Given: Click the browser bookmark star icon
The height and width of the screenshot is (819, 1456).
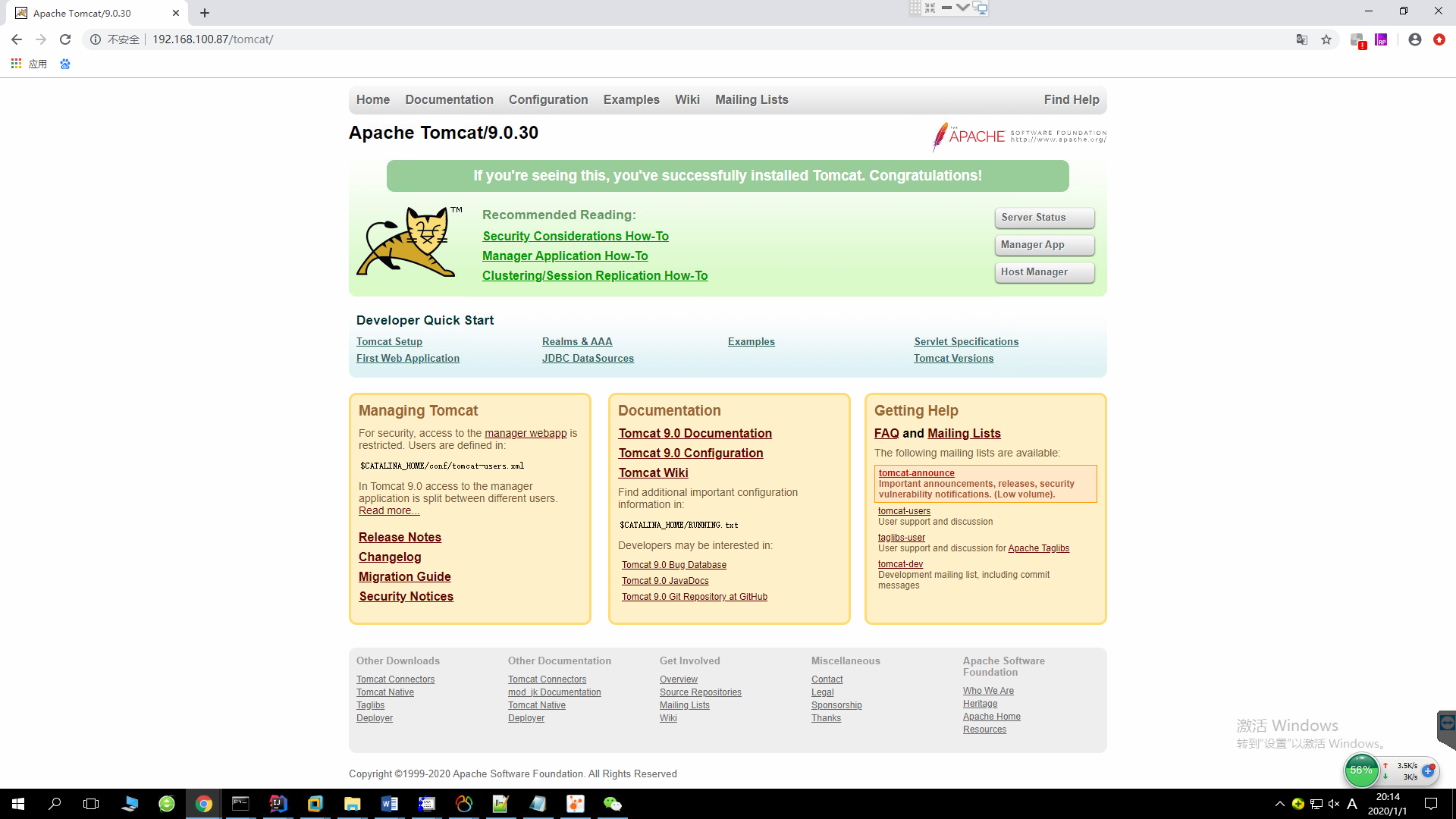Looking at the screenshot, I should click(x=1326, y=39).
